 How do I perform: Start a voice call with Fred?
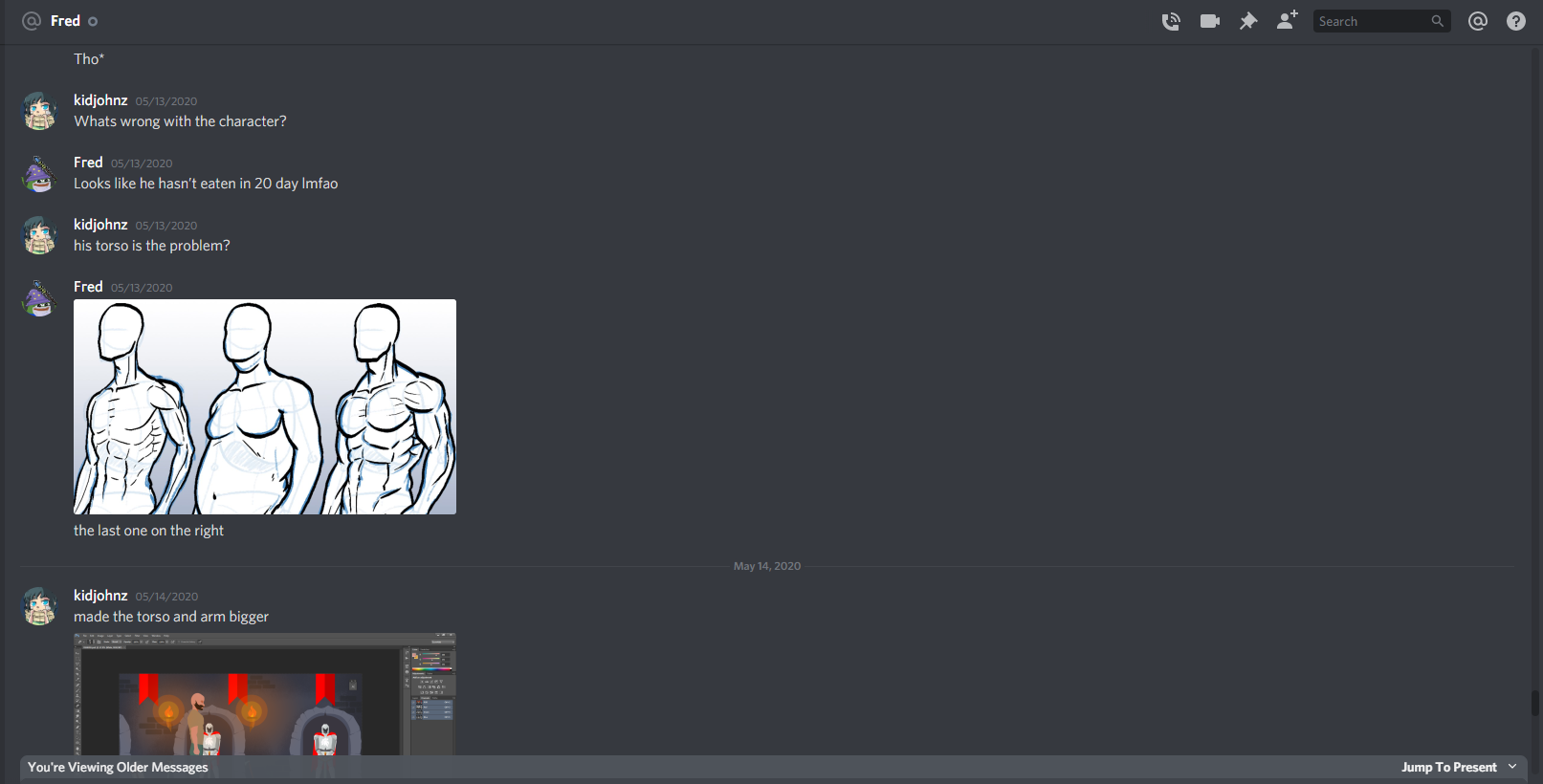click(x=1171, y=21)
